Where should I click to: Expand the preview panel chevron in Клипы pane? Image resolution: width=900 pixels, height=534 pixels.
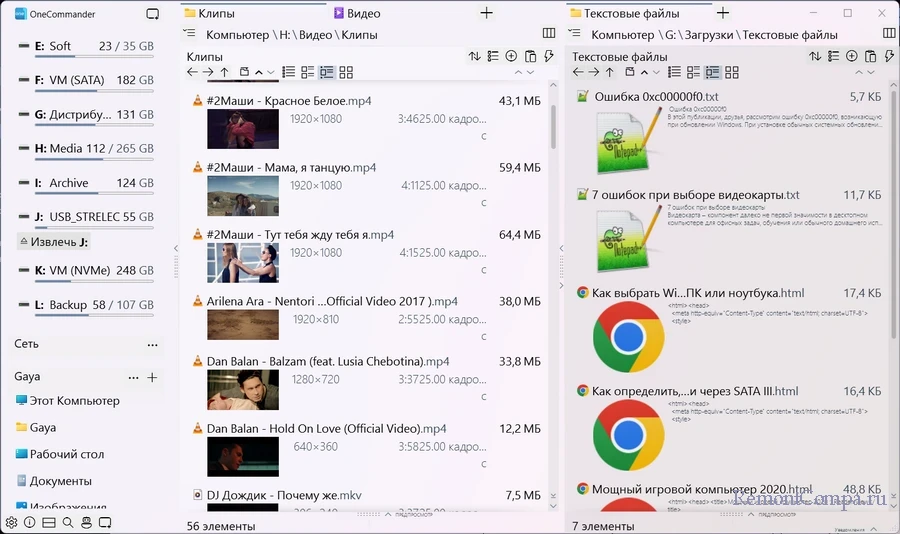click(388, 515)
